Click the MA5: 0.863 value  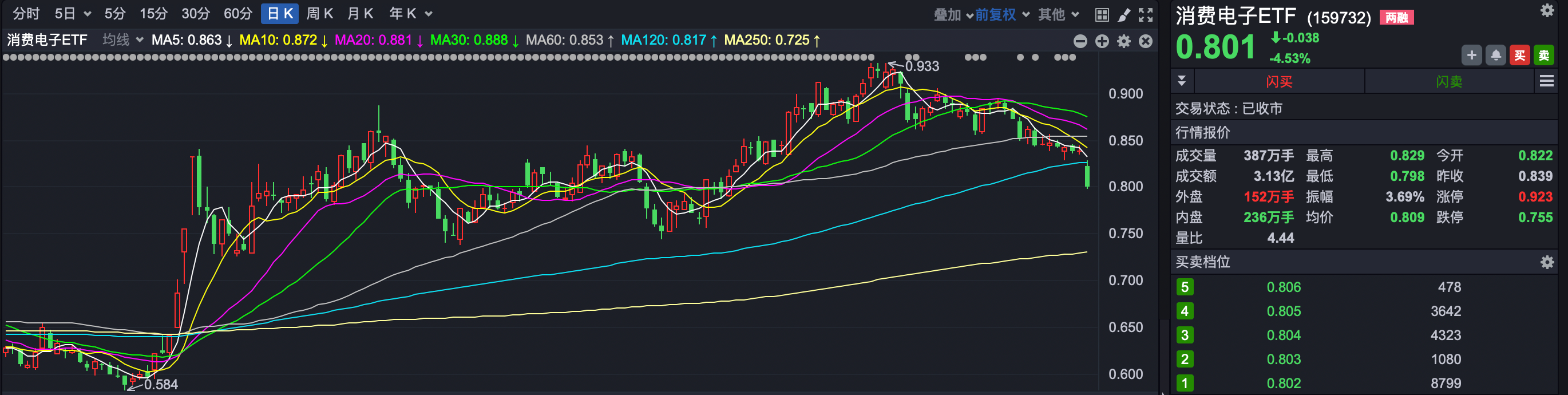191,40
